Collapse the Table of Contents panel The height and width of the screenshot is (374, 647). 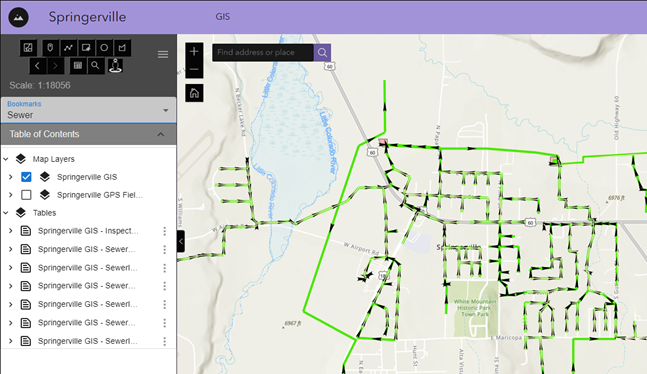(x=161, y=134)
